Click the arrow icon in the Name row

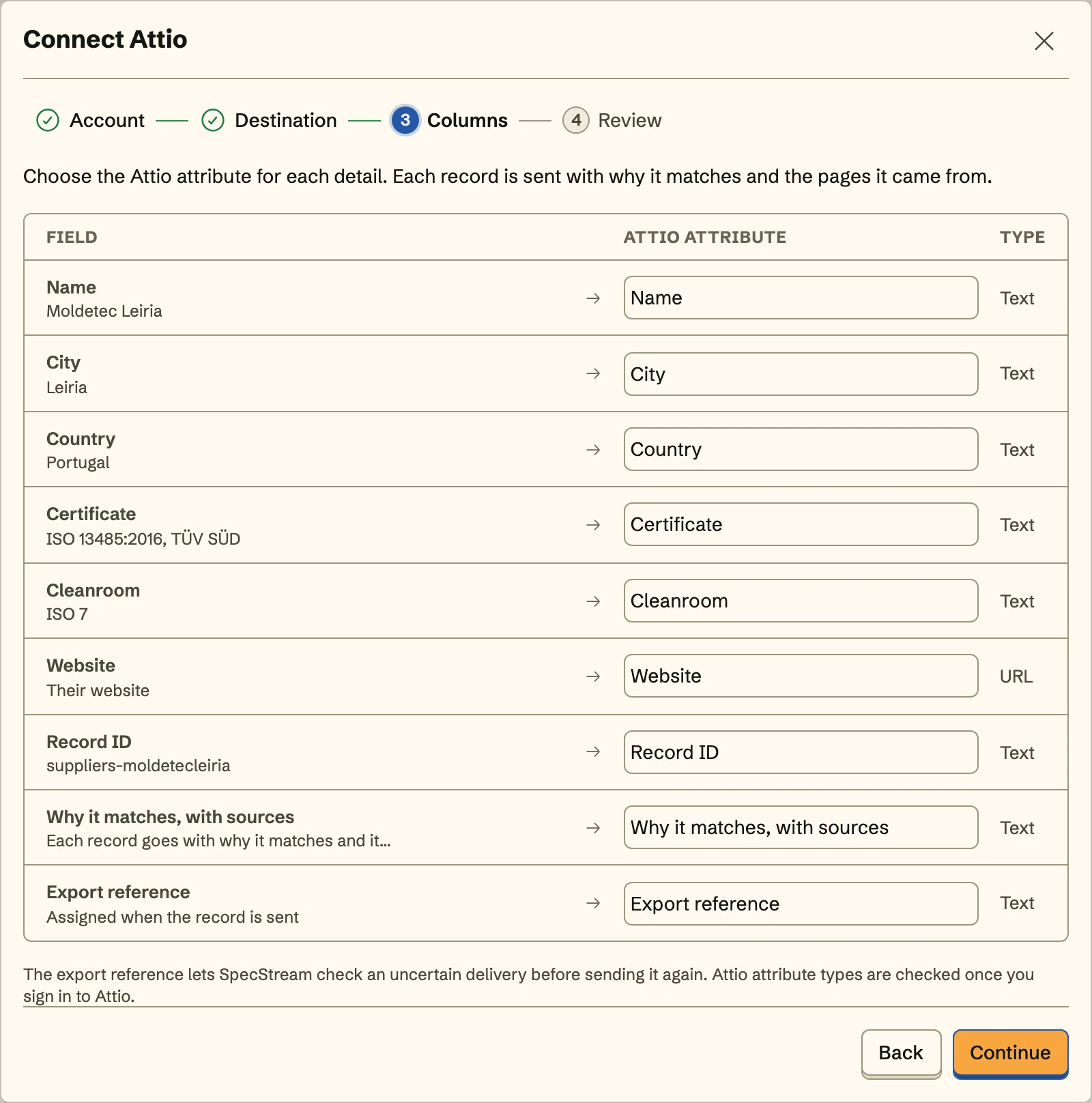[x=593, y=298]
